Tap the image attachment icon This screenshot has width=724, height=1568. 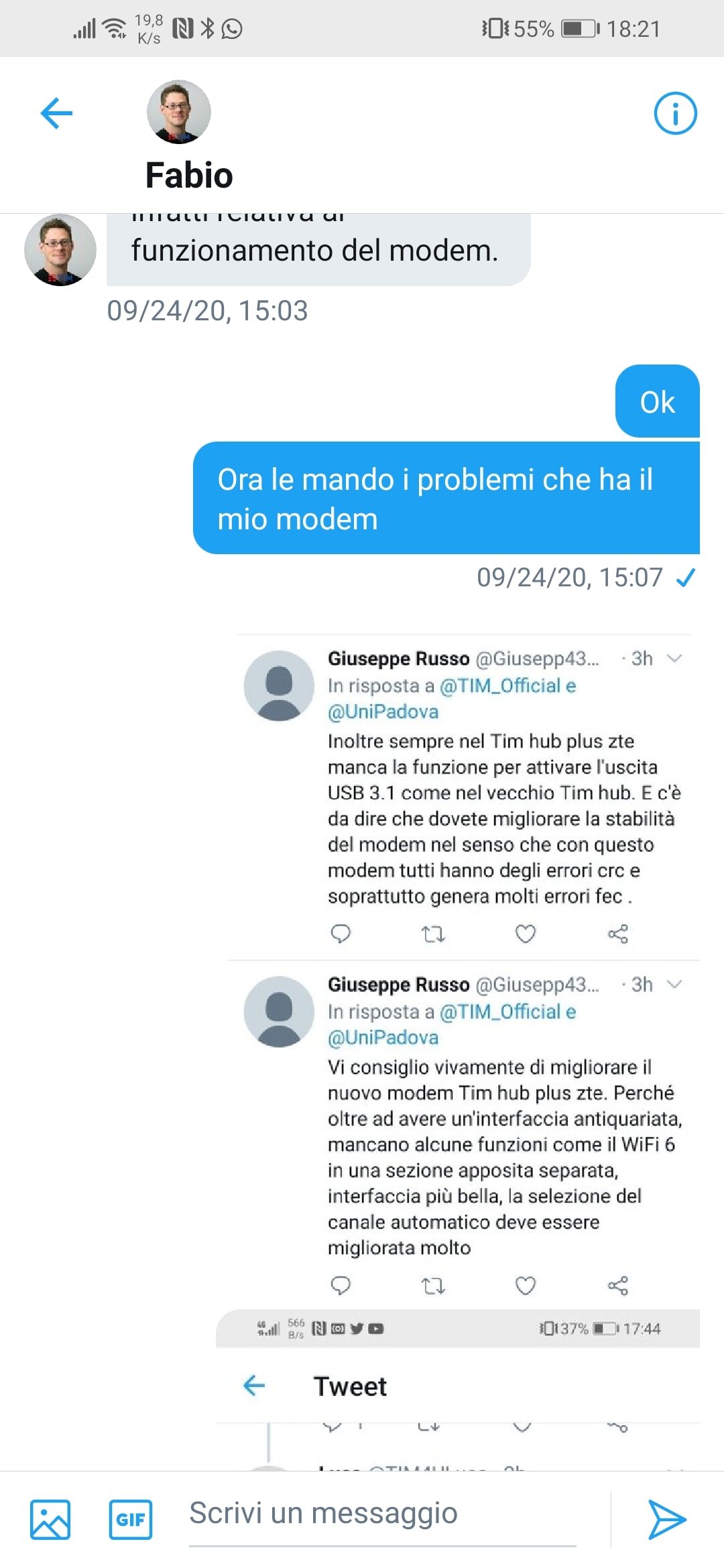[x=50, y=1519]
